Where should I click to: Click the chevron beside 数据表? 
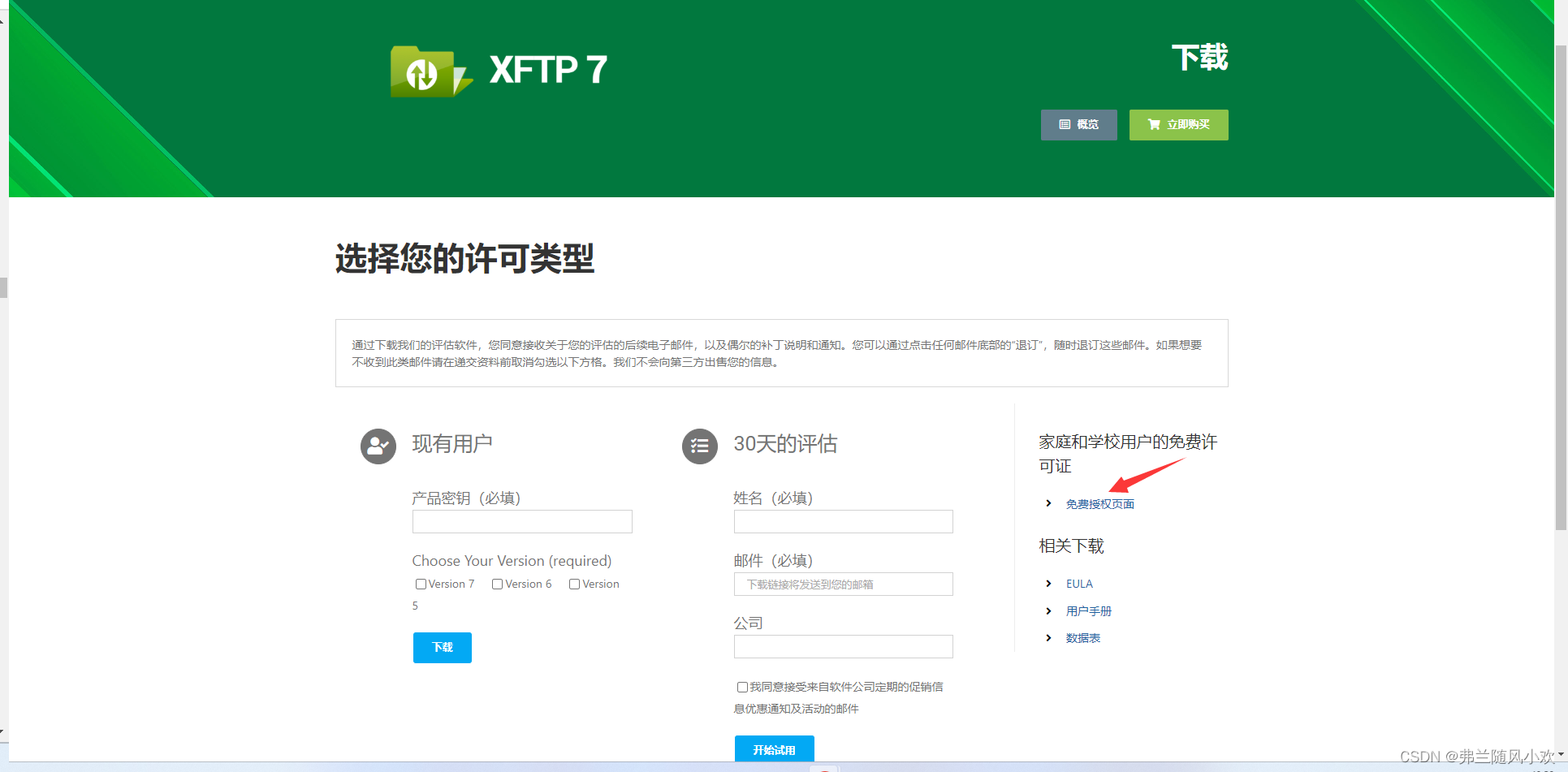pyautogui.click(x=1048, y=638)
